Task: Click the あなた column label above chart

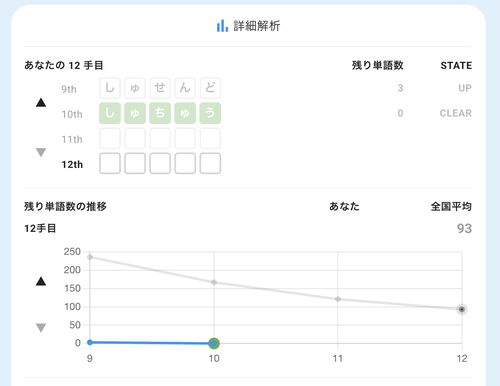Action: click(x=344, y=207)
